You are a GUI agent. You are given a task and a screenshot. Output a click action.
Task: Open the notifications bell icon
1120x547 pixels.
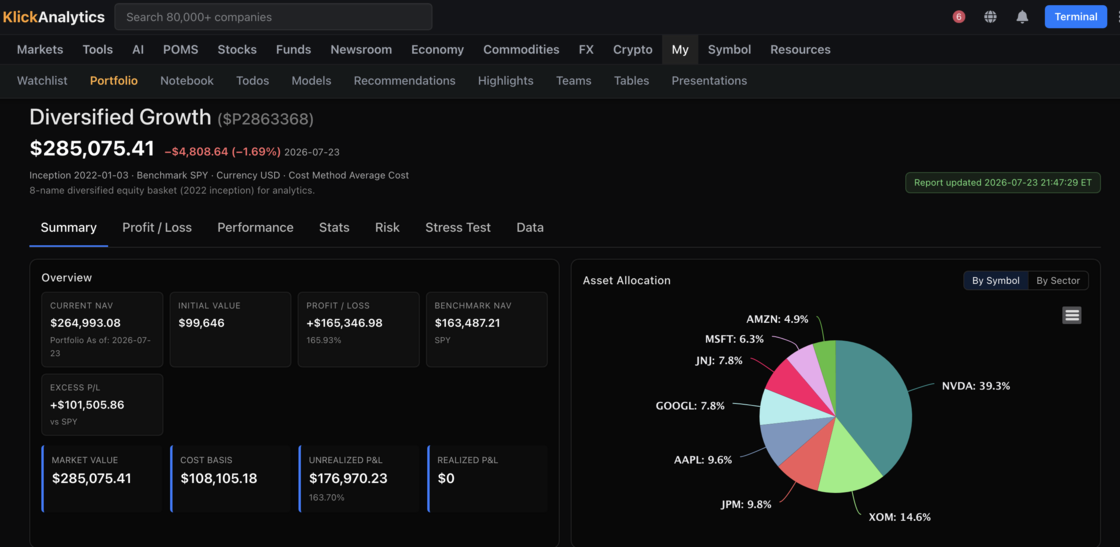click(x=1022, y=16)
